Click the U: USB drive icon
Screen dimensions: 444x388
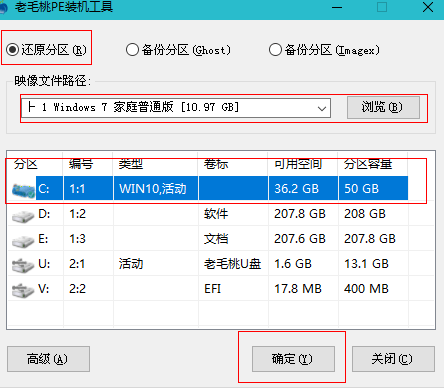point(23,265)
